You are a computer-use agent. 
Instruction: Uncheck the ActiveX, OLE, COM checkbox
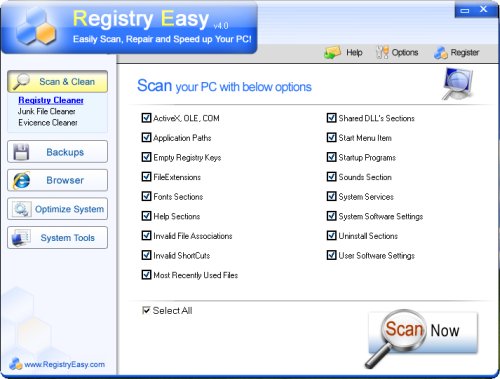[x=146, y=118]
